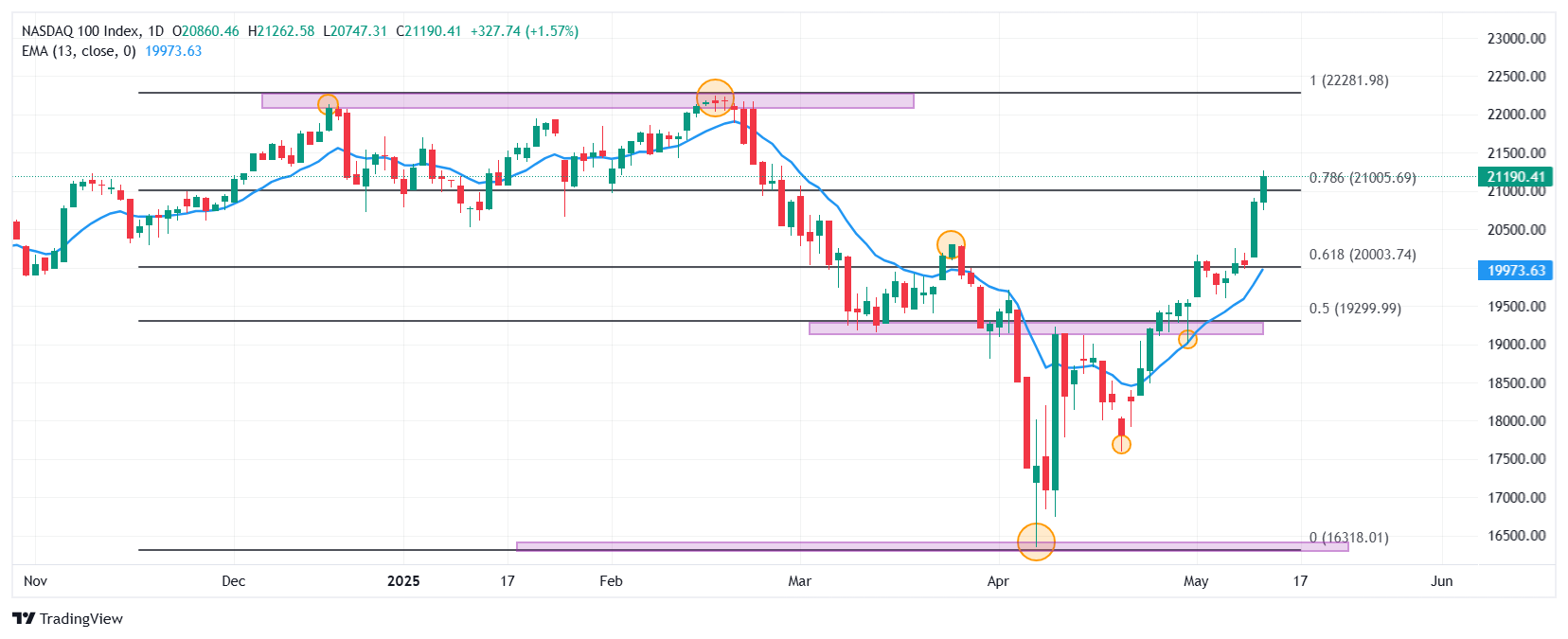Click the TradingView logo
Image resolution: width=1568 pixels, height=639 pixels.
[x=67, y=618]
